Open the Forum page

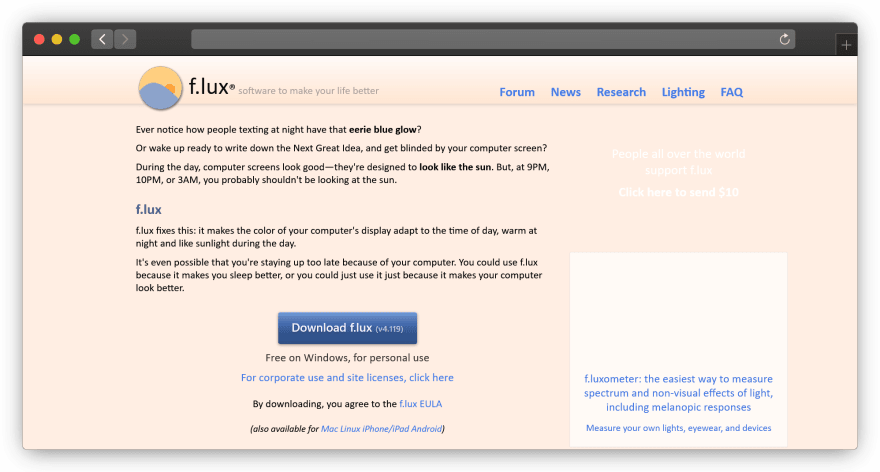[x=517, y=92]
